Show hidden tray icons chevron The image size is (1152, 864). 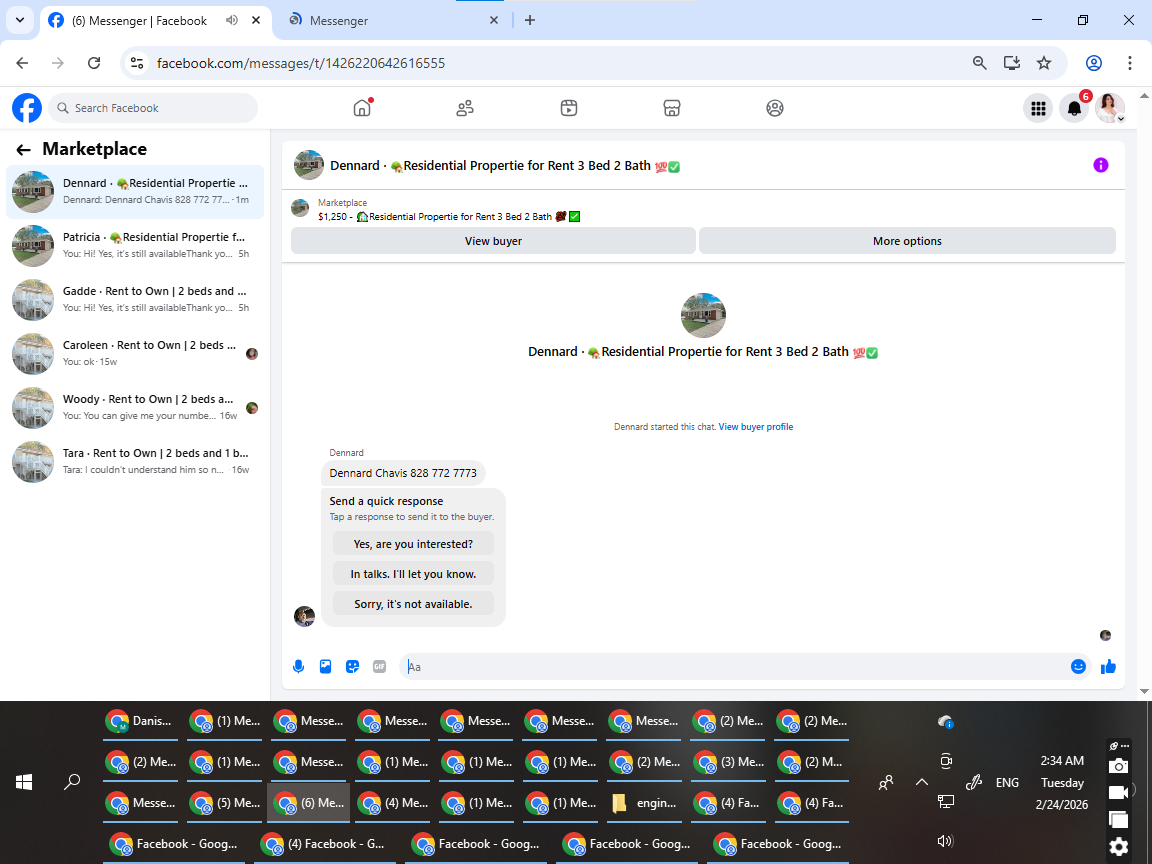click(922, 782)
